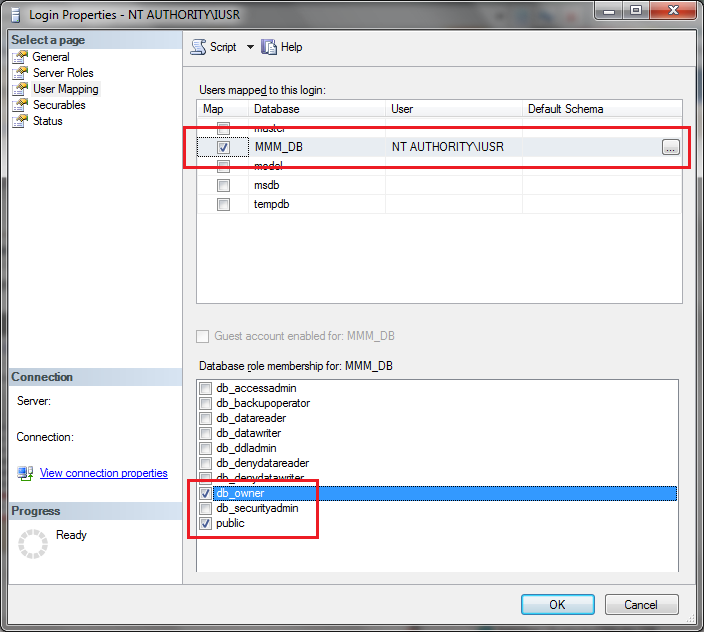Browse default schema with ellipsis button
The image size is (704, 632).
671,147
